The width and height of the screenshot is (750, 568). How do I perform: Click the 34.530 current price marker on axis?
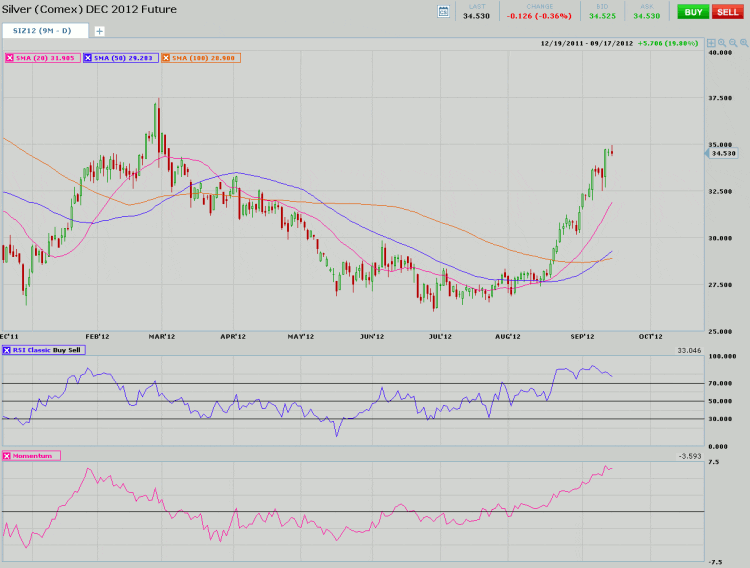coord(722,153)
